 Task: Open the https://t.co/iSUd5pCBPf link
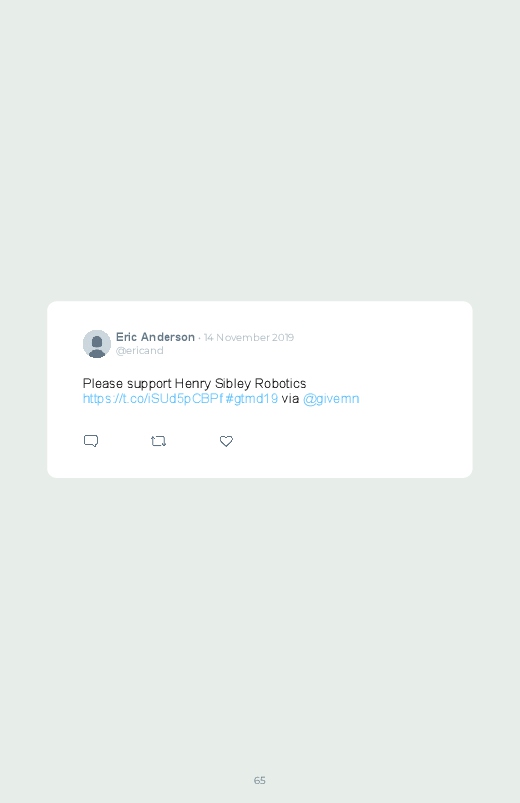[x=153, y=398]
